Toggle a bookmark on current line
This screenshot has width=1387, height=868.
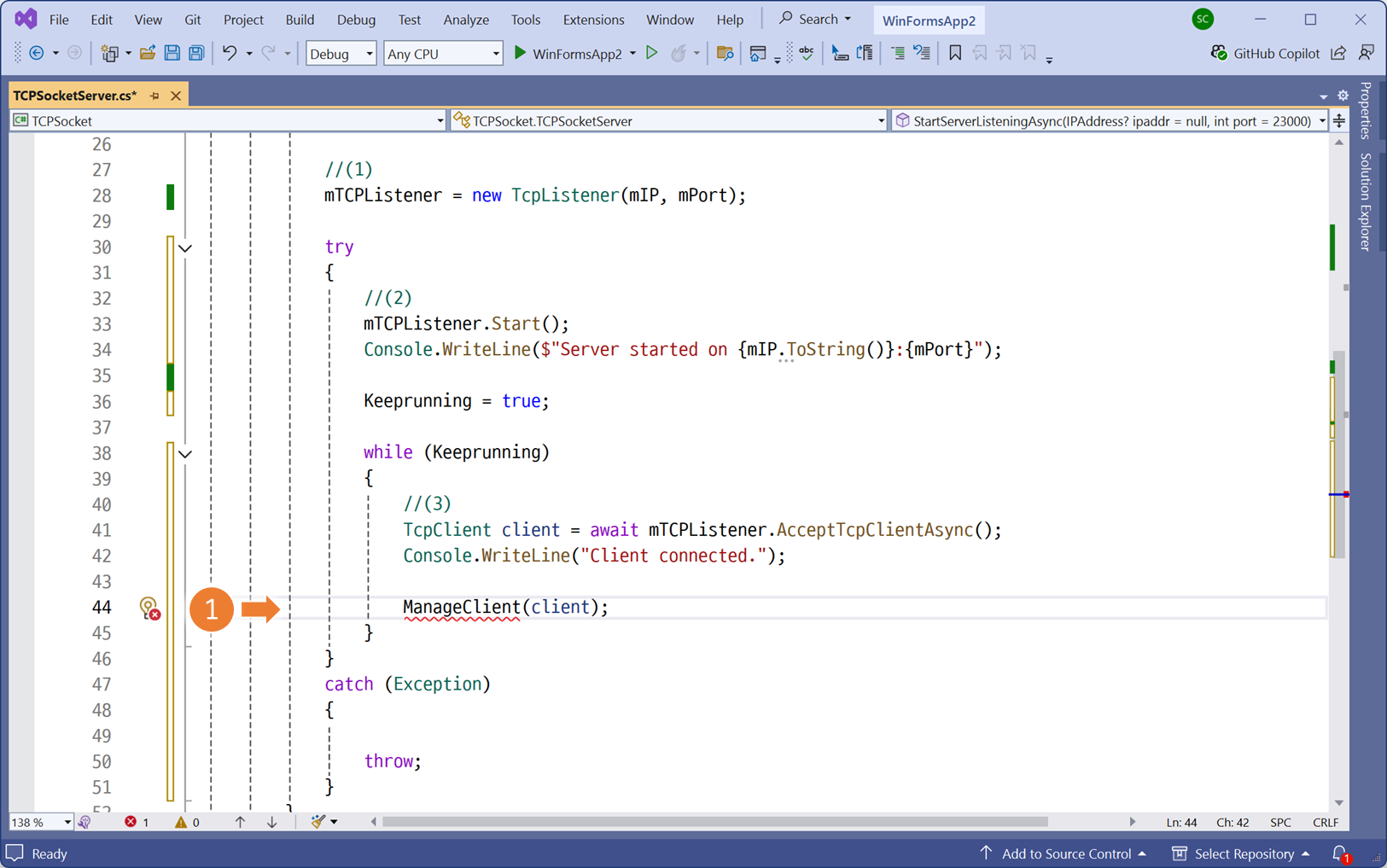coord(955,53)
